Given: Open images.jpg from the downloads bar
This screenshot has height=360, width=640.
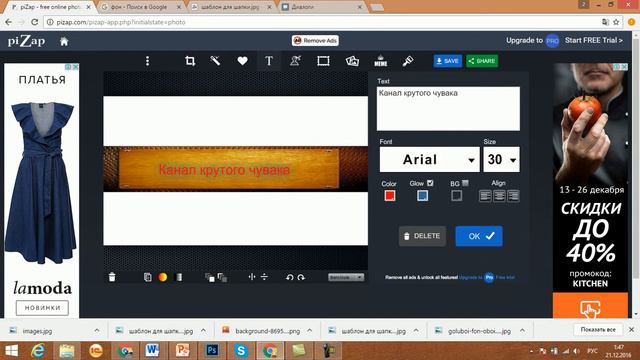Looking at the screenshot, I should (37, 331).
